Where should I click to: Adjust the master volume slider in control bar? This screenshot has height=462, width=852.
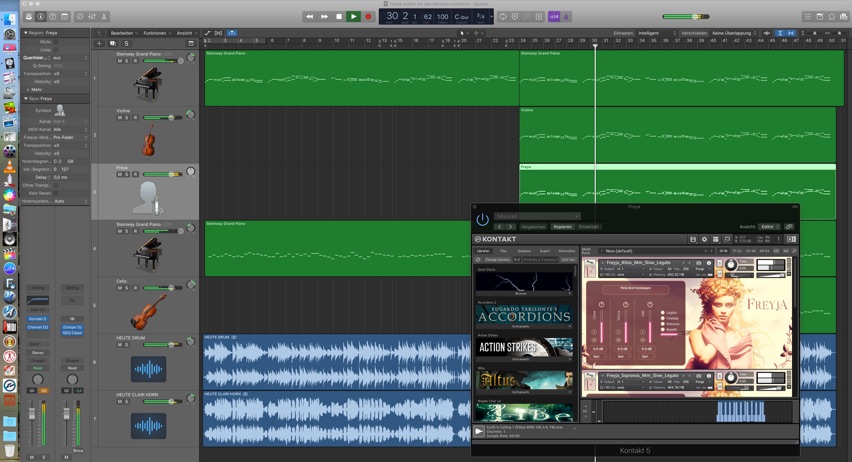pos(686,17)
